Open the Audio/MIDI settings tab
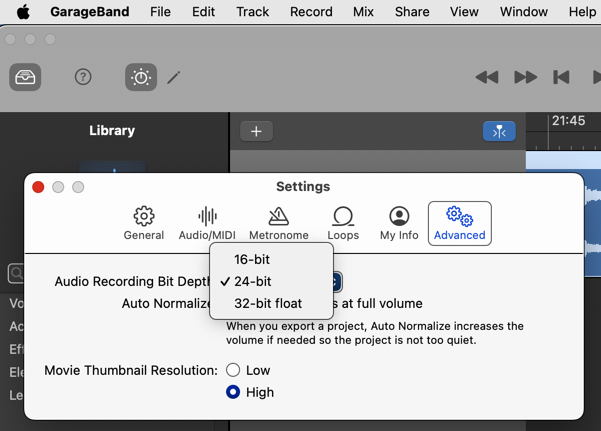Viewport: 601px width, 431px height. click(207, 223)
